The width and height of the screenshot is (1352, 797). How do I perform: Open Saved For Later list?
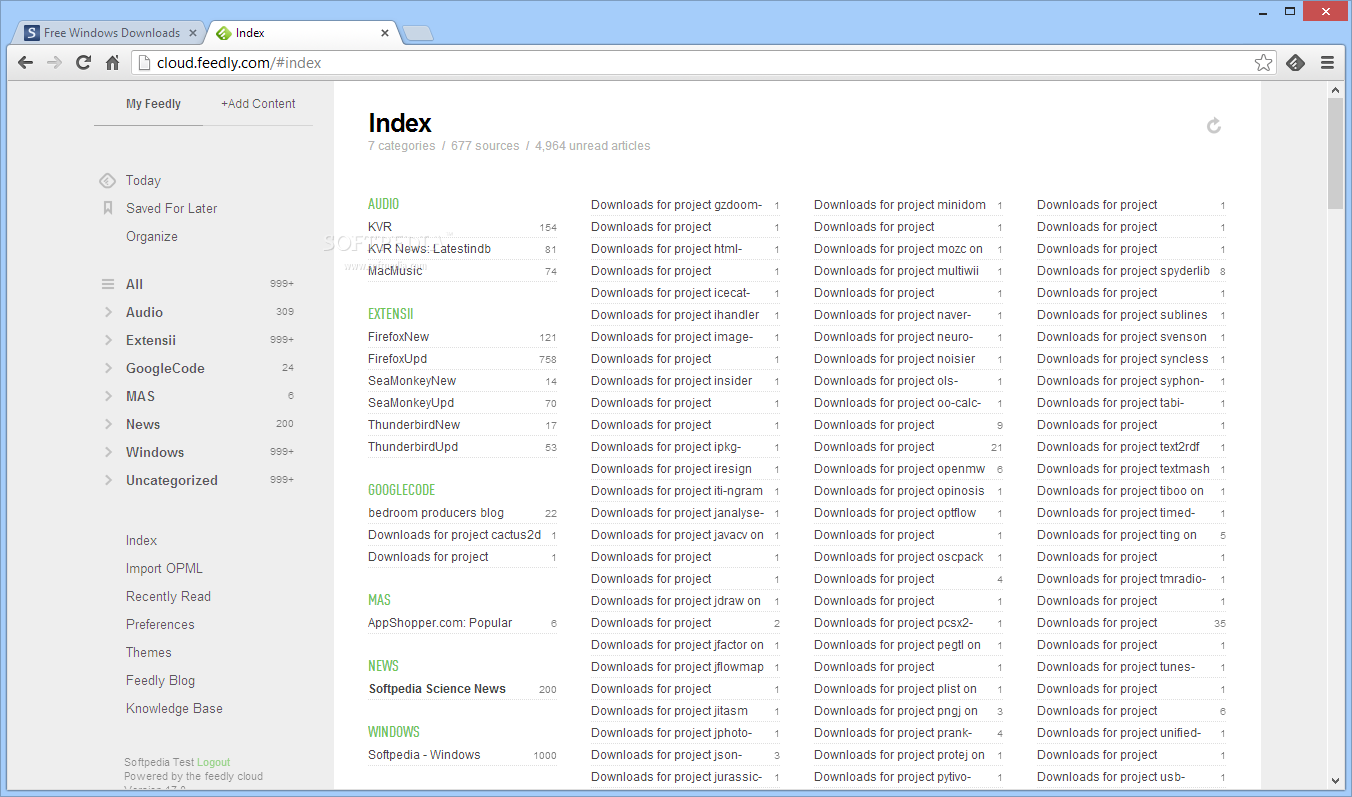(x=172, y=208)
